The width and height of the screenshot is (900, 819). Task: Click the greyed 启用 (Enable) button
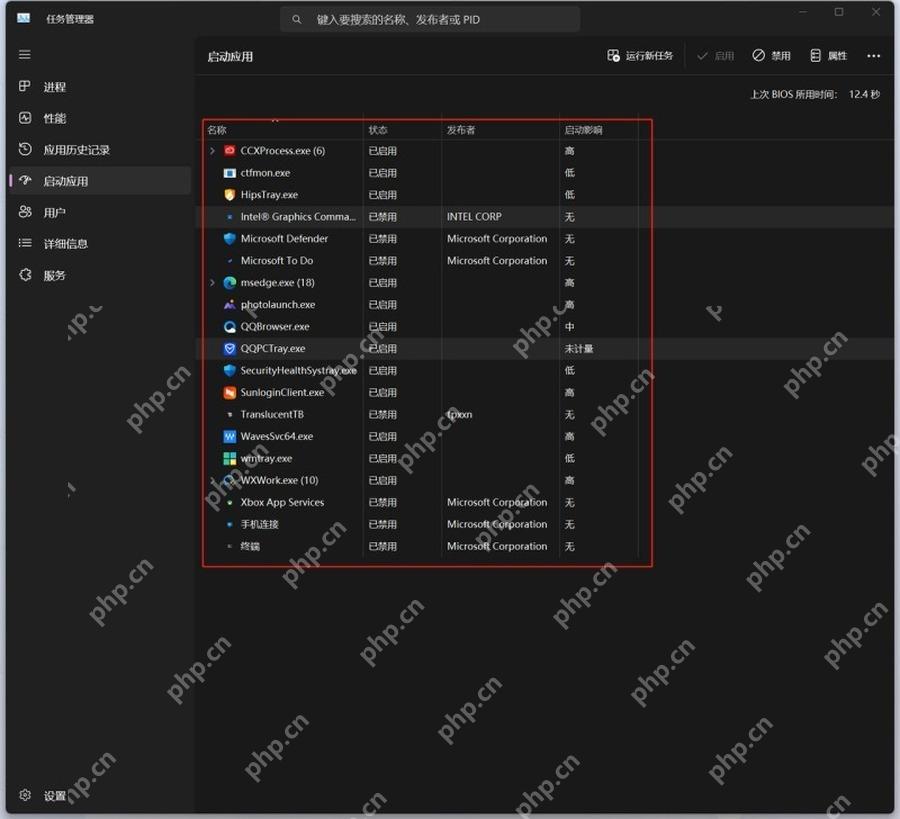click(x=715, y=56)
